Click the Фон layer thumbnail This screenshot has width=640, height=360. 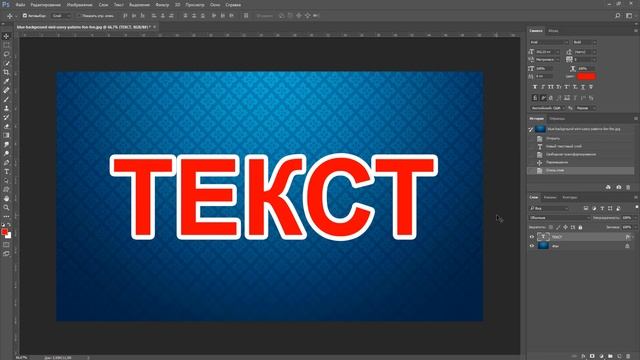543,246
